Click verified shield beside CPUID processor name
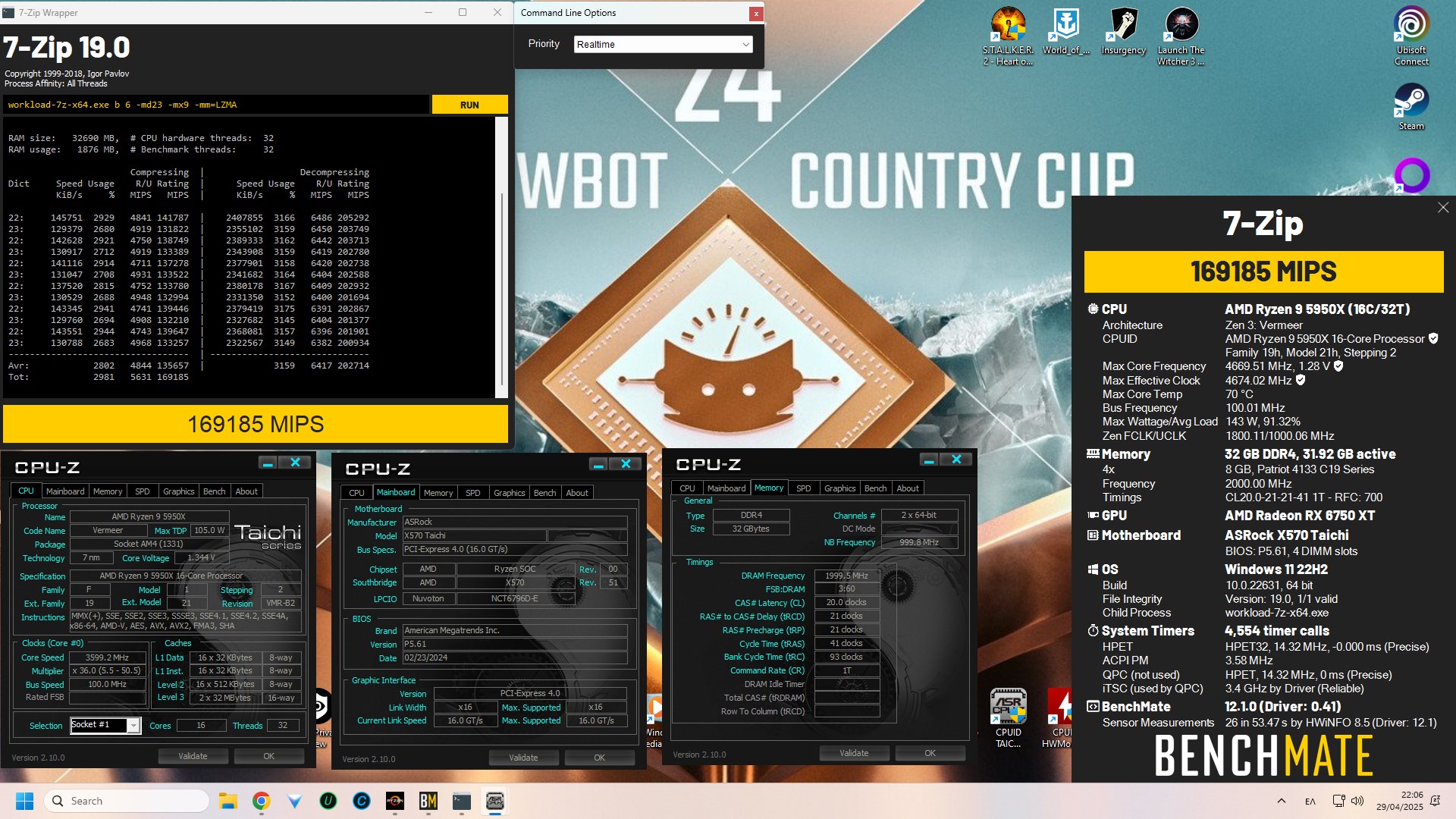 click(1433, 338)
